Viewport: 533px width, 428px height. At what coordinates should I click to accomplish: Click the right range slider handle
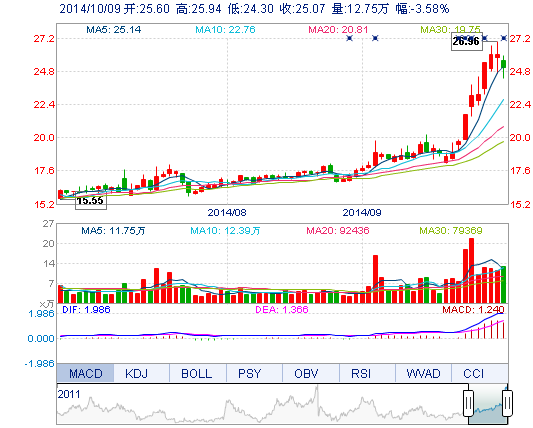point(508,404)
